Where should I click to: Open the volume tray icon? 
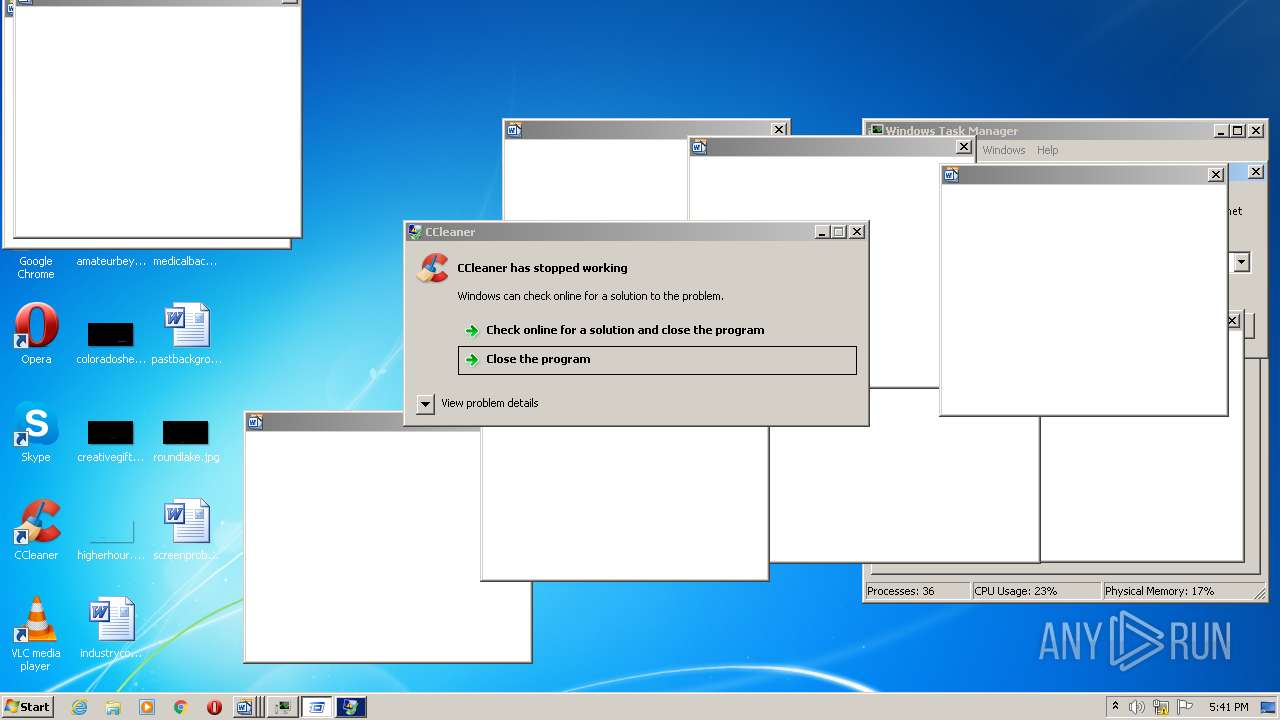point(1137,707)
